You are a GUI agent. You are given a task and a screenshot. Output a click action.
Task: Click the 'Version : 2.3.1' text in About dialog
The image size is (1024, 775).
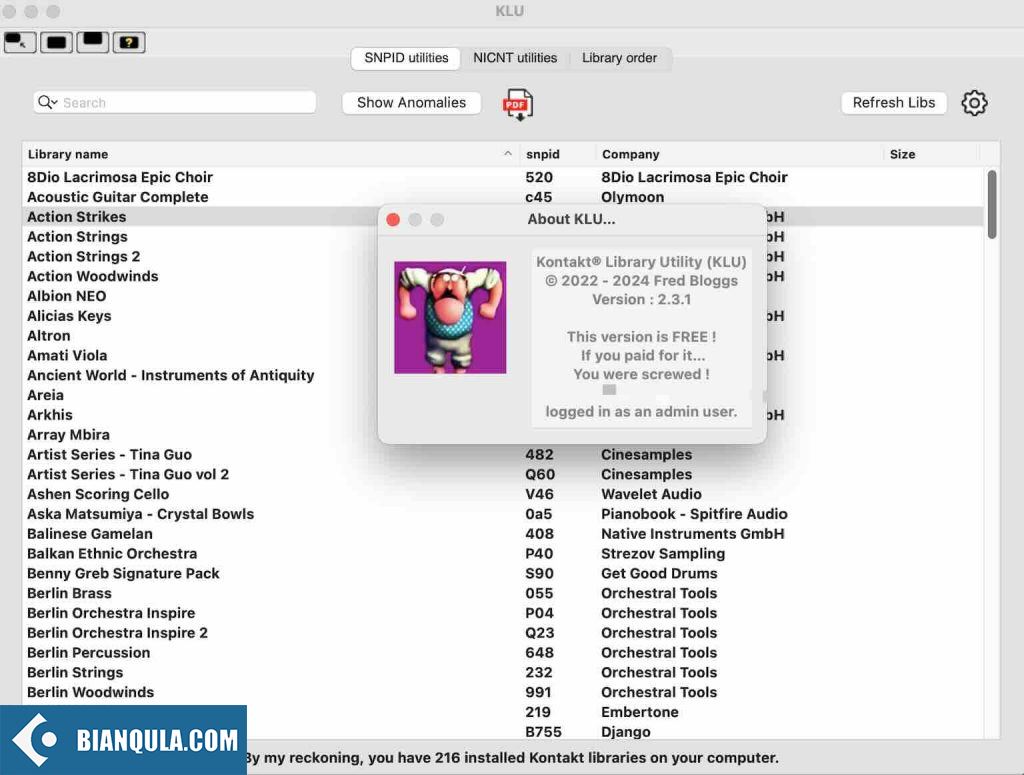click(641, 300)
